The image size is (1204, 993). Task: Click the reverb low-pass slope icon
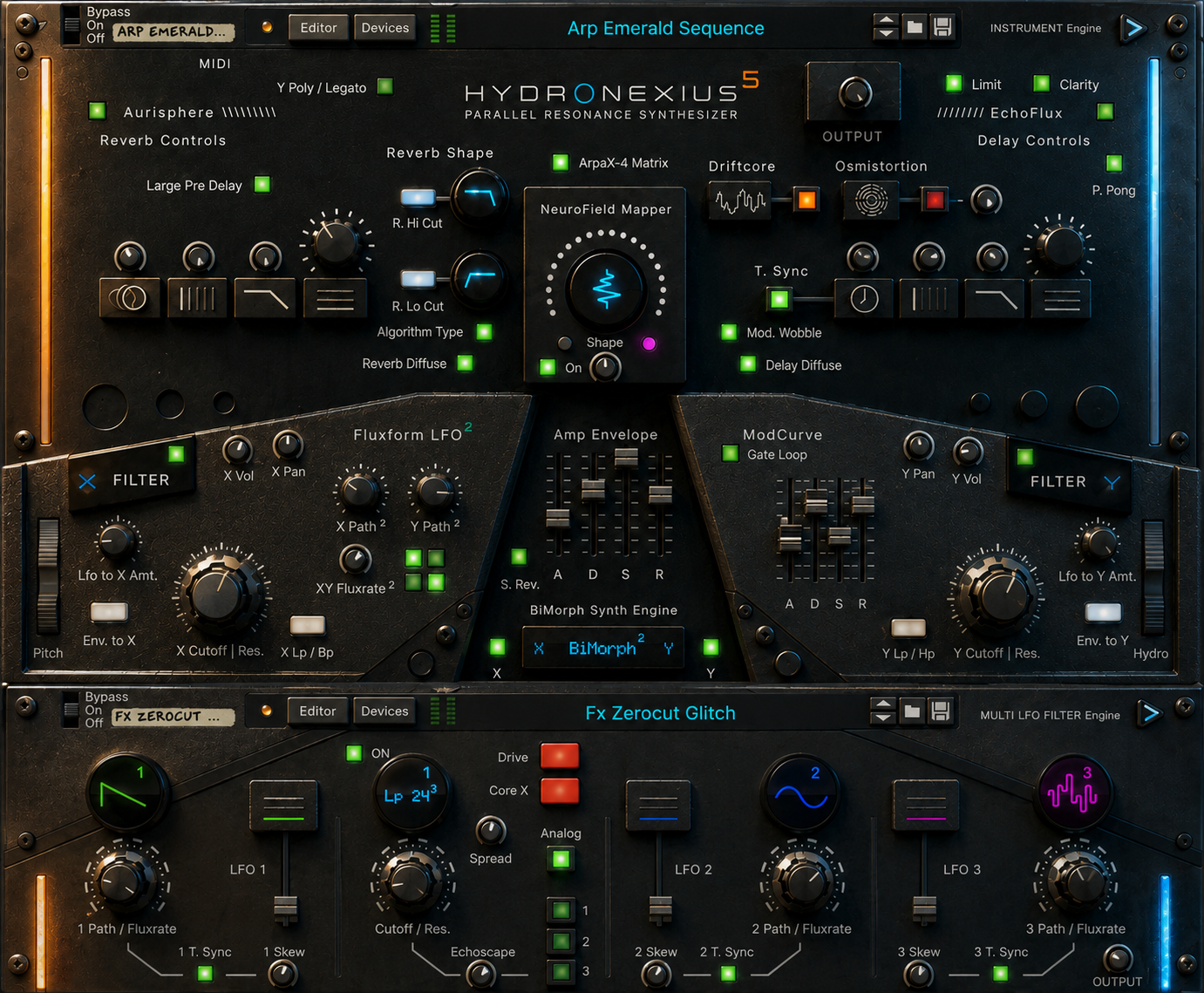click(x=265, y=298)
